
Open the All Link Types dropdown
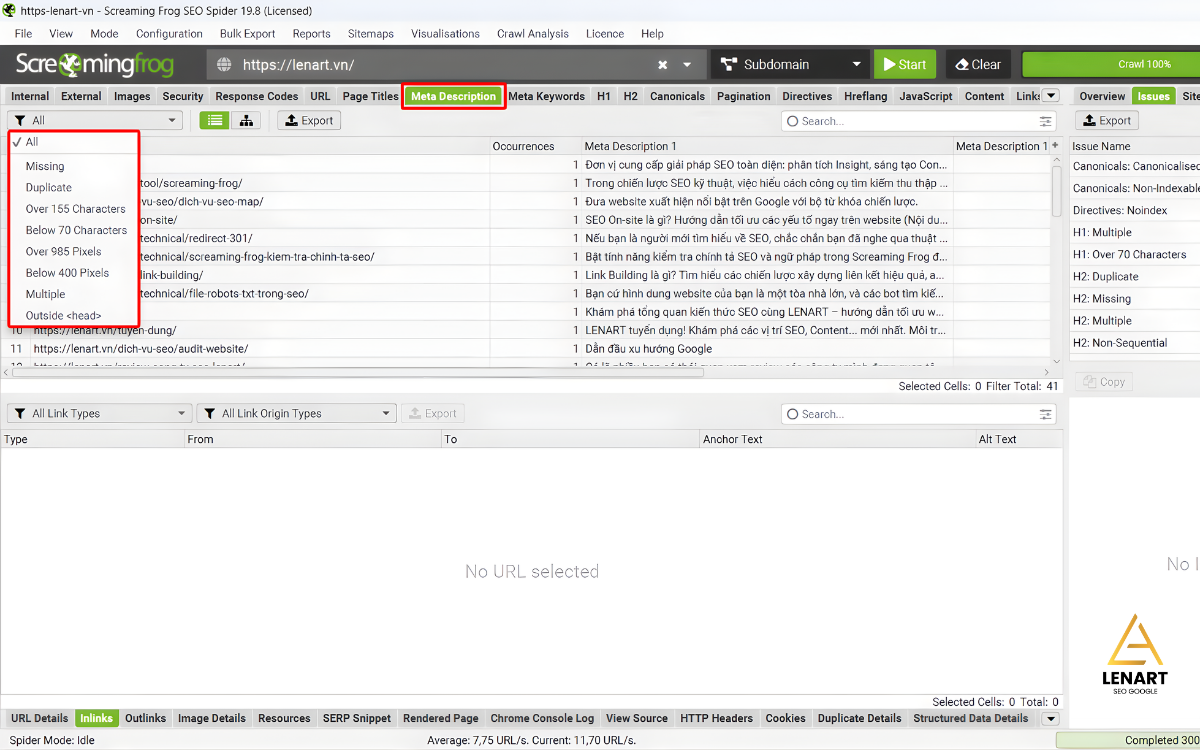point(98,414)
